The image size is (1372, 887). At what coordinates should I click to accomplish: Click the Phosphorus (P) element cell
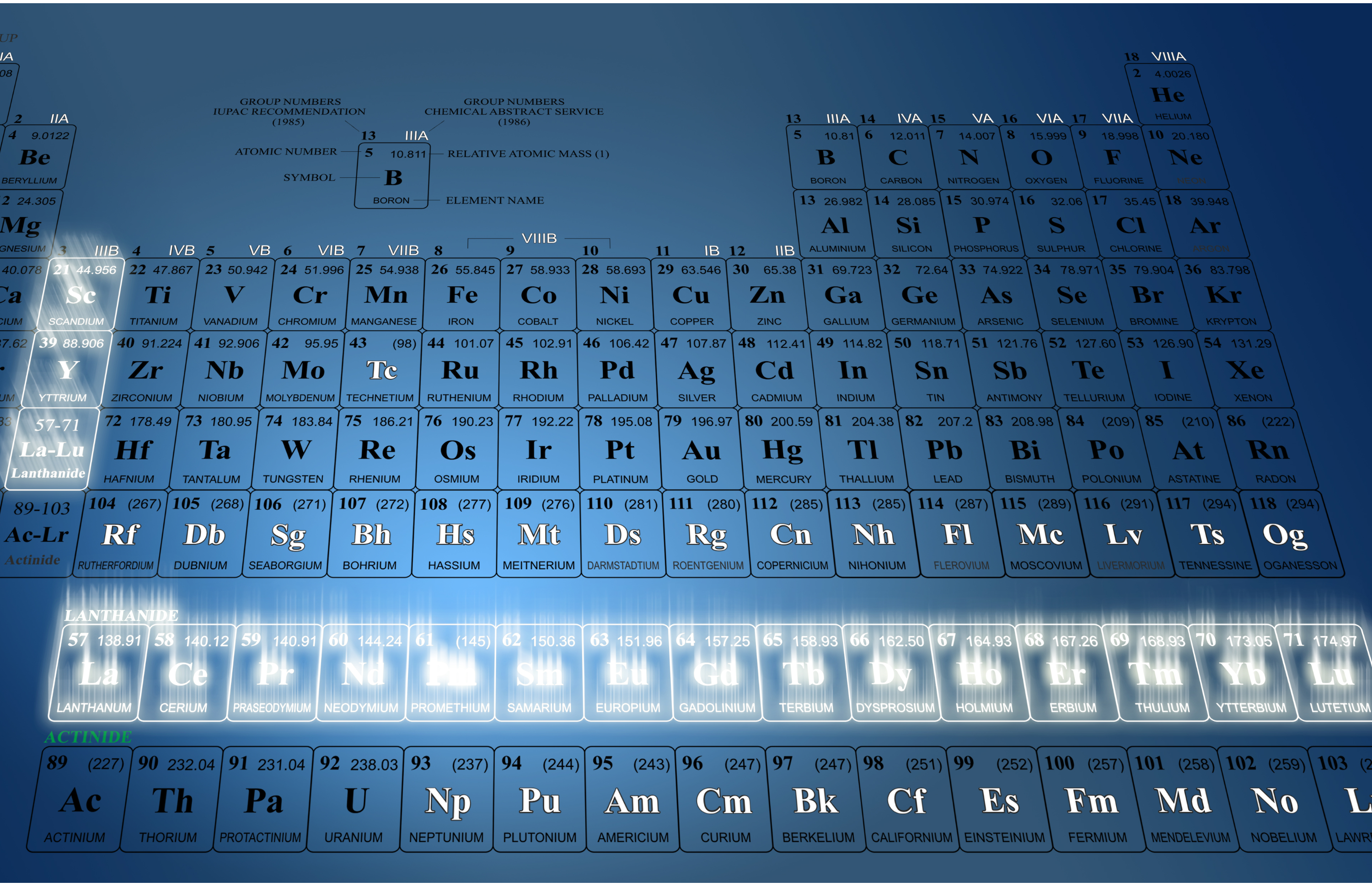[982, 224]
